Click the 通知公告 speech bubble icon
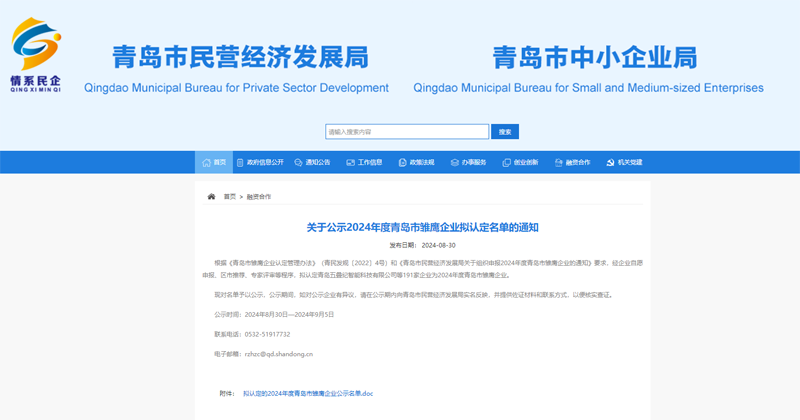 [297, 162]
